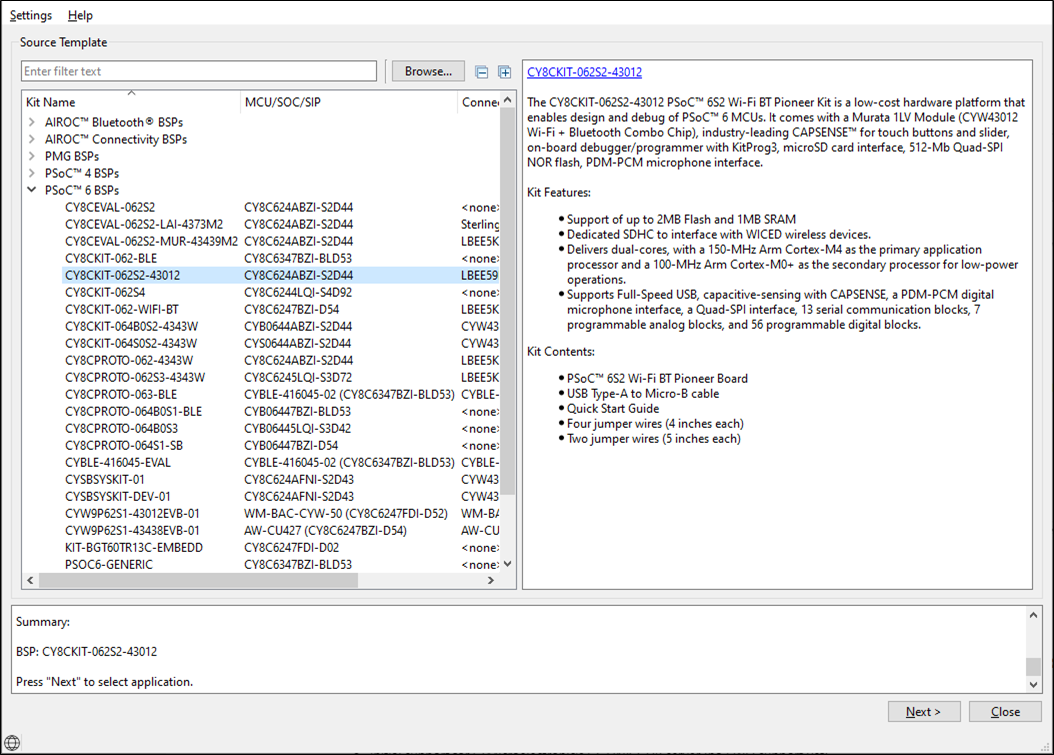
Task: Click the Next > button
Action: pos(924,711)
